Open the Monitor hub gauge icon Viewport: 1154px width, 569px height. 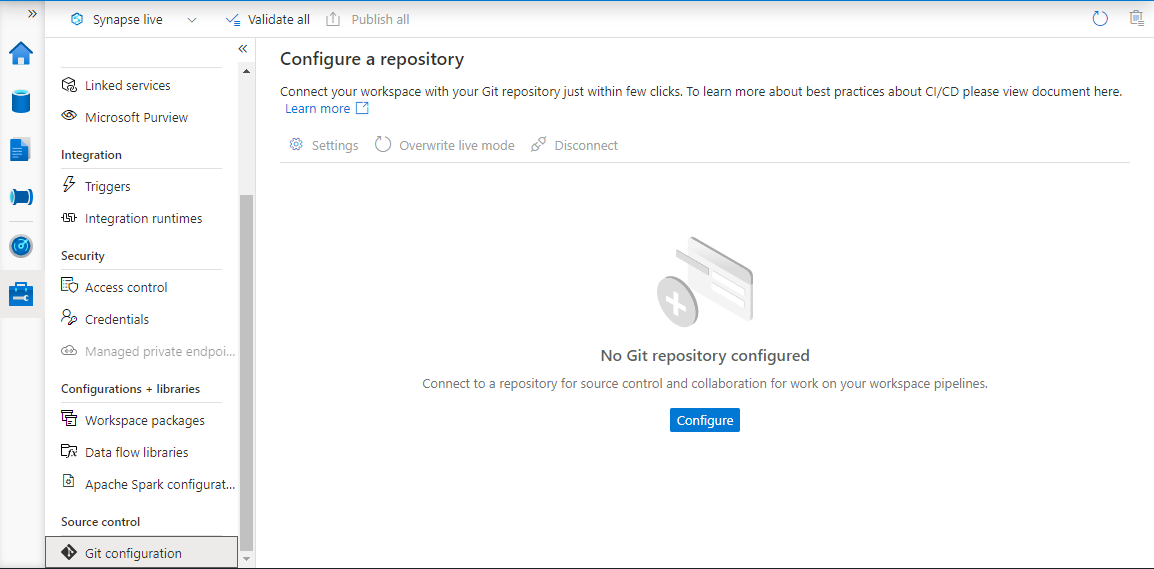point(21,246)
